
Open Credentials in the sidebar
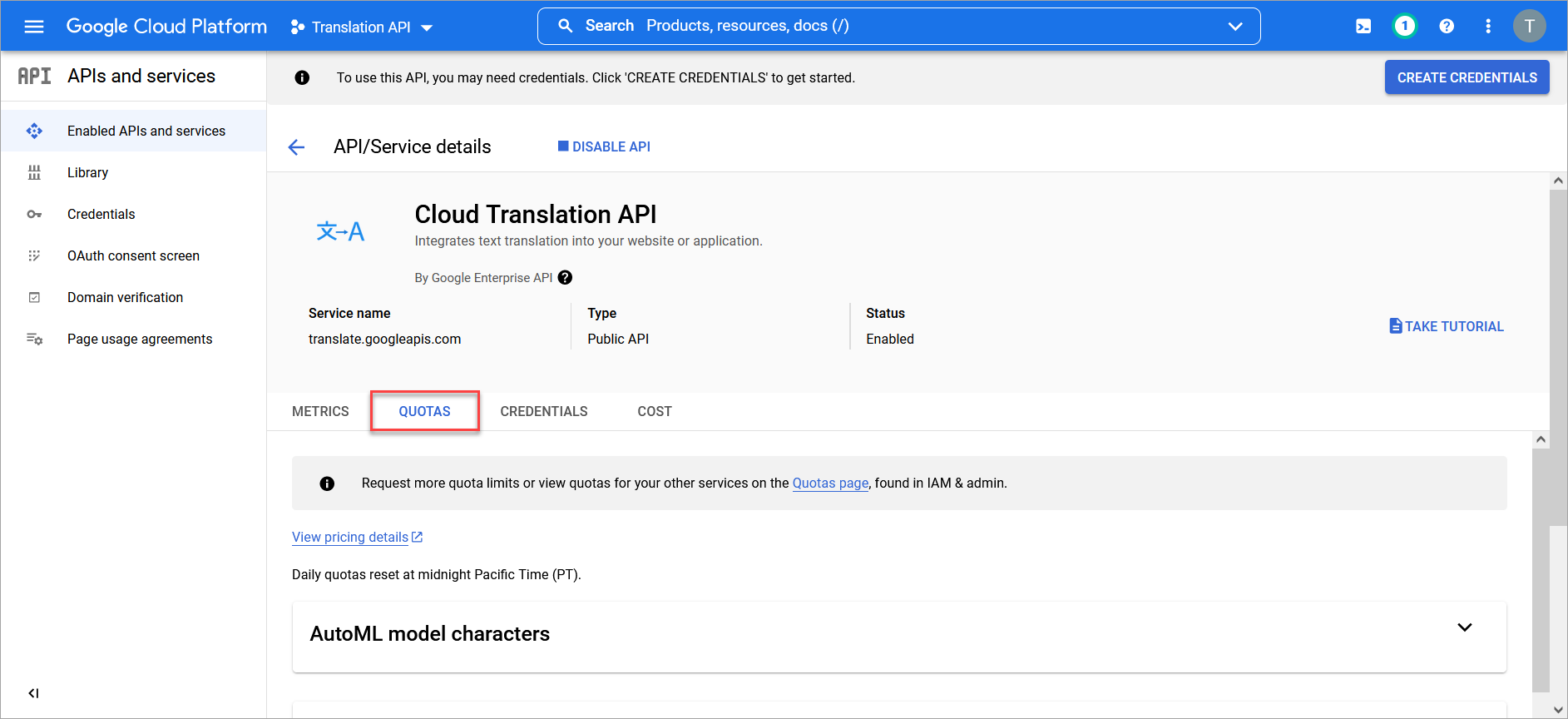[133, 214]
